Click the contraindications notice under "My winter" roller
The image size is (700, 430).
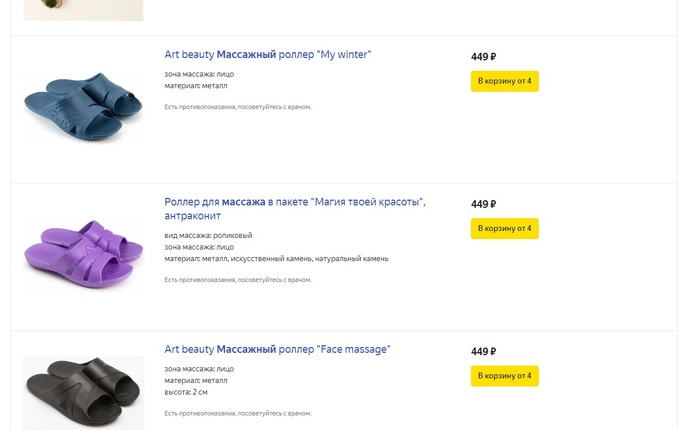click(237, 107)
